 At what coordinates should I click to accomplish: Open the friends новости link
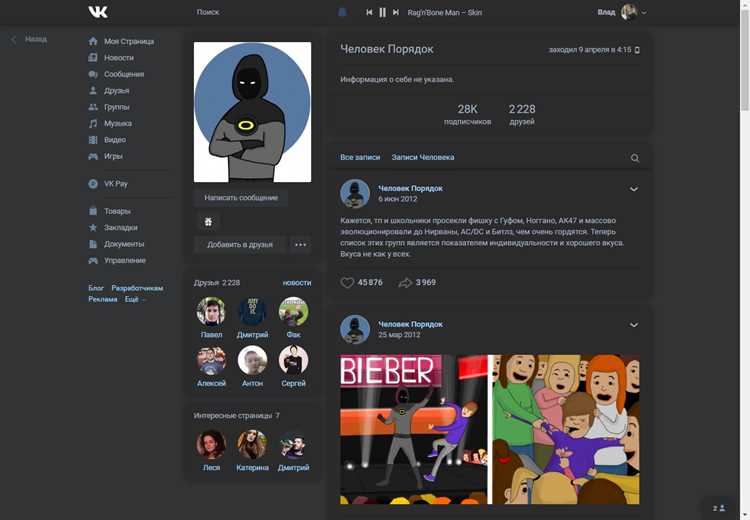tap(297, 283)
